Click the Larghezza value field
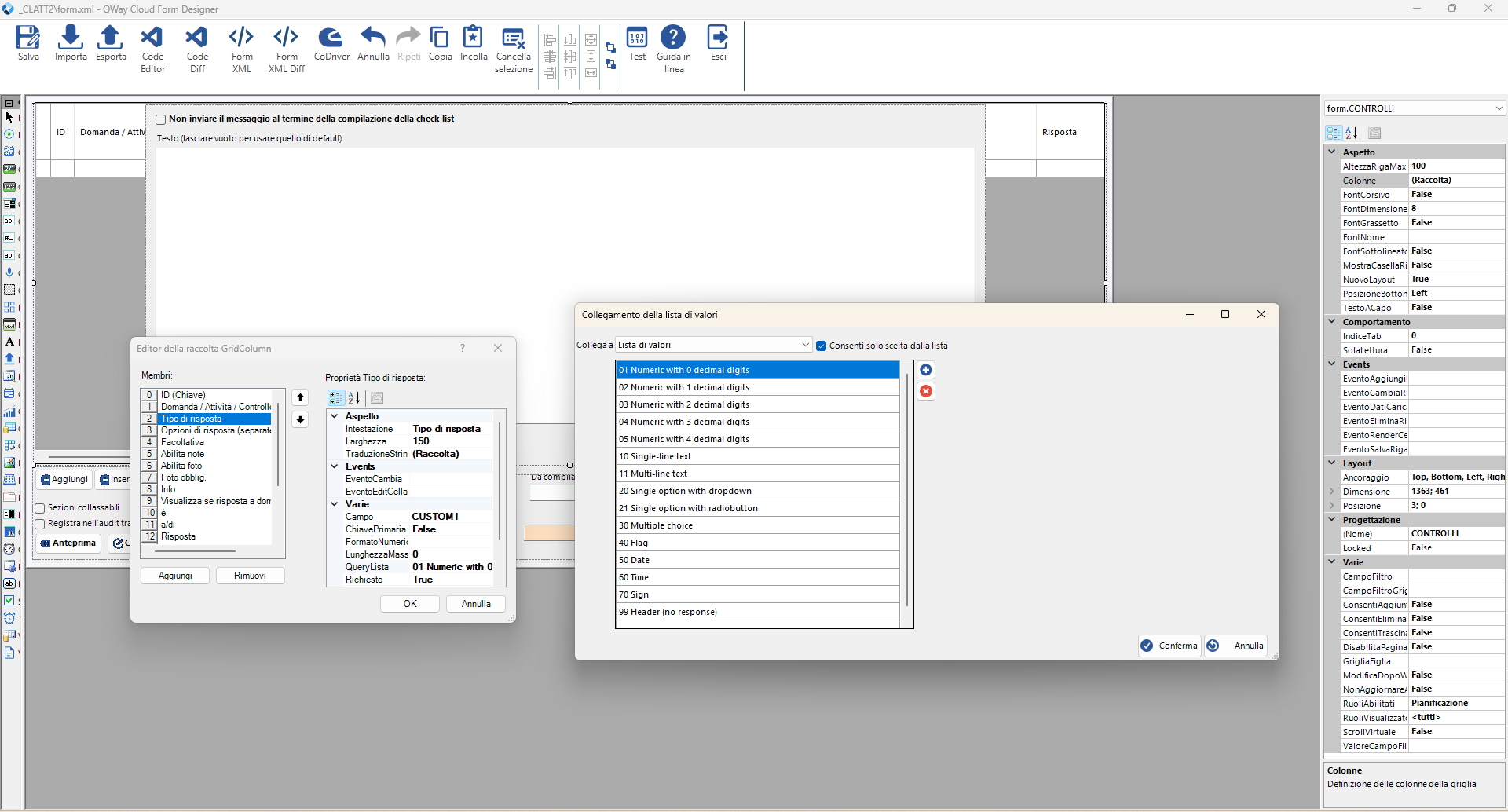The height and width of the screenshot is (812, 1508). coord(452,441)
